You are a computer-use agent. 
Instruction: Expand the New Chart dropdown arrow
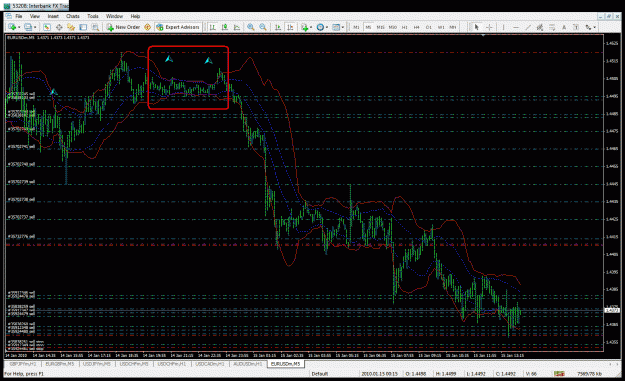[x=19, y=27]
